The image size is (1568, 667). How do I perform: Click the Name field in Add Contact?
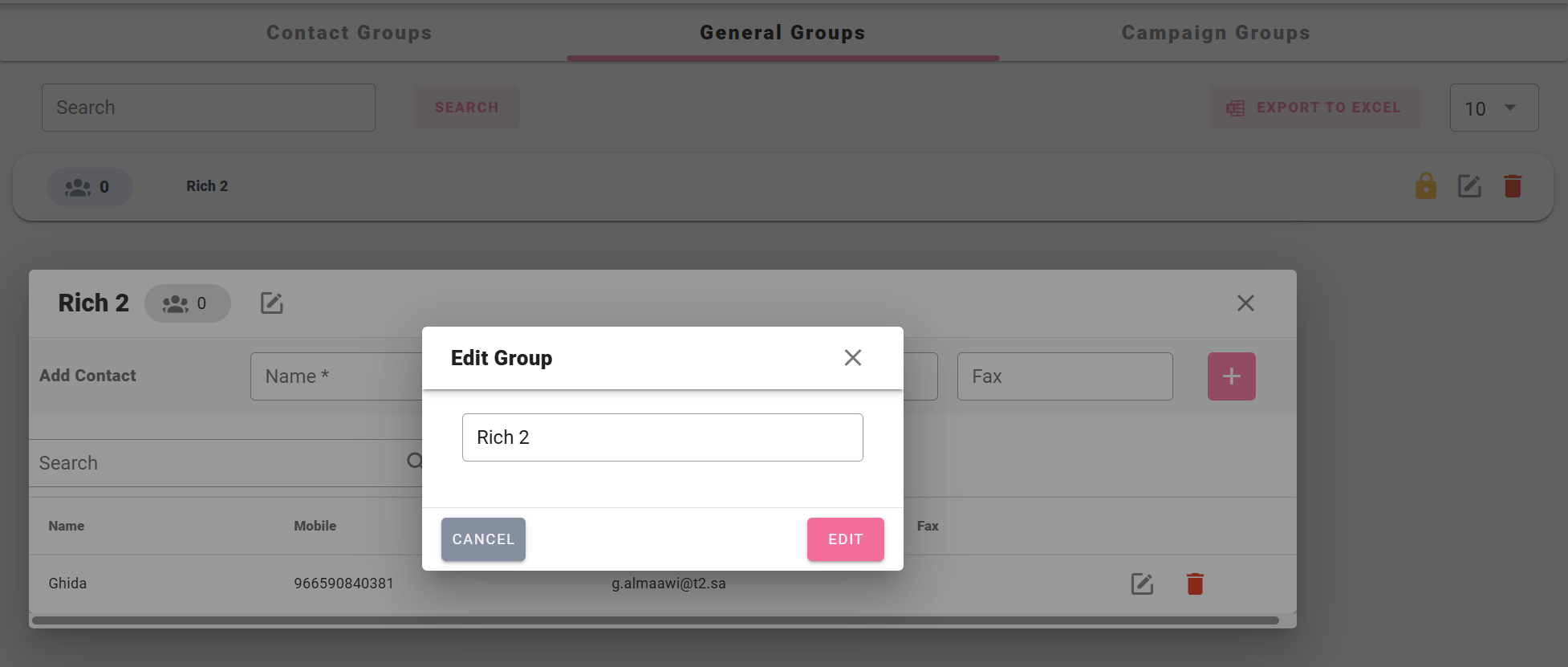(x=336, y=376)
